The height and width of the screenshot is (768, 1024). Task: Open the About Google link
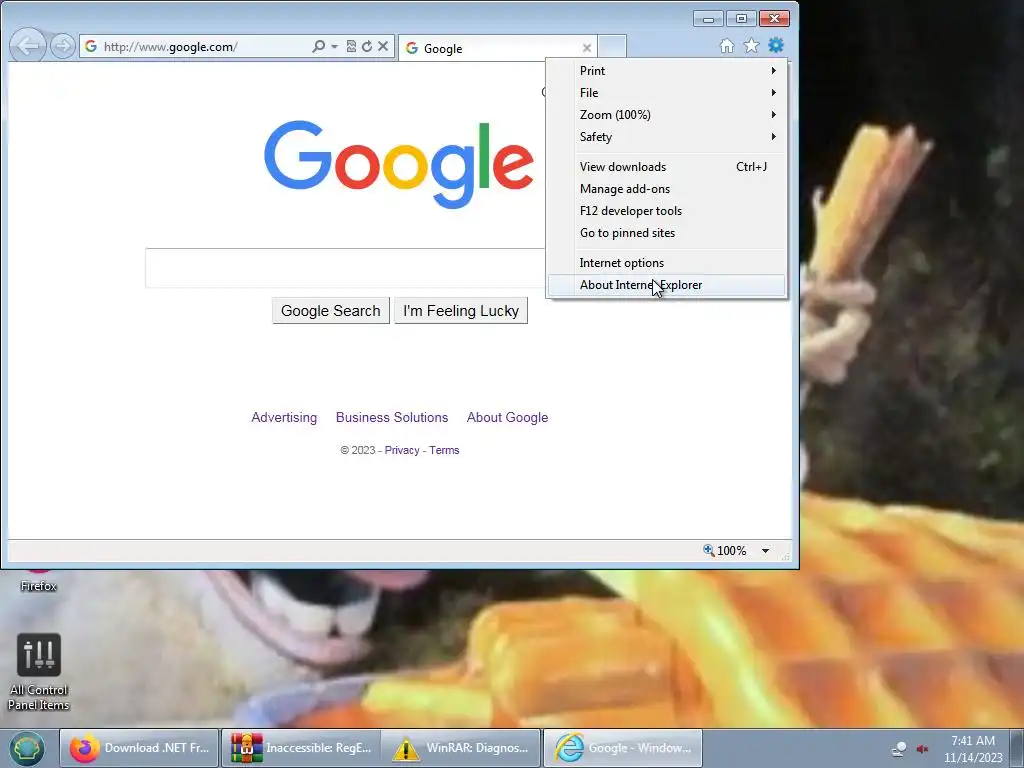point(507,417)
